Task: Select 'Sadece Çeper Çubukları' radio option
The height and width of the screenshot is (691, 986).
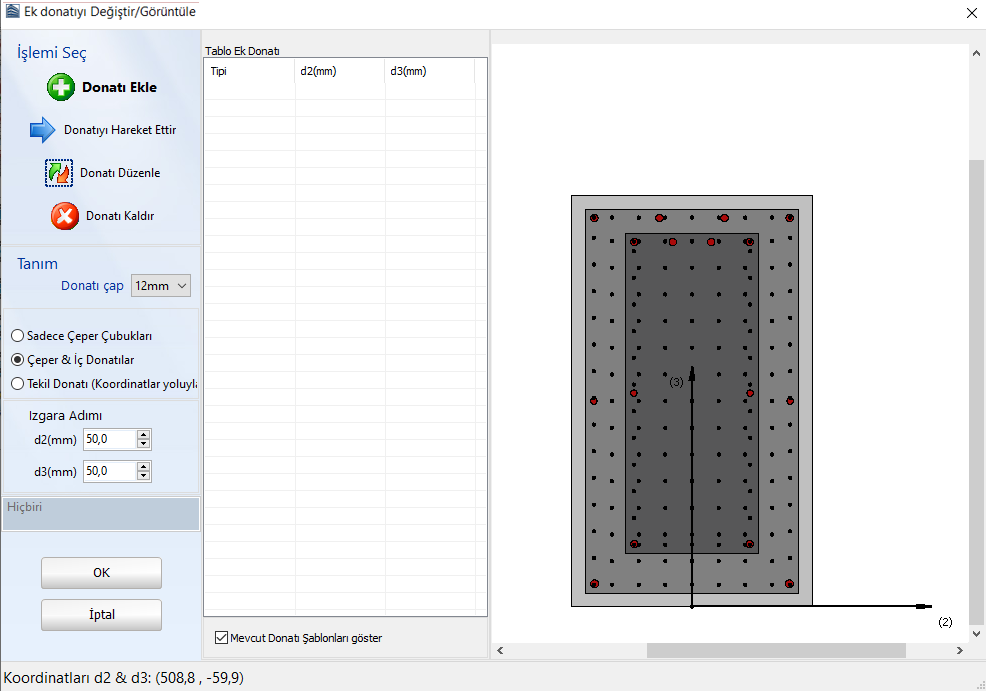Action: (x=17, y=336)
